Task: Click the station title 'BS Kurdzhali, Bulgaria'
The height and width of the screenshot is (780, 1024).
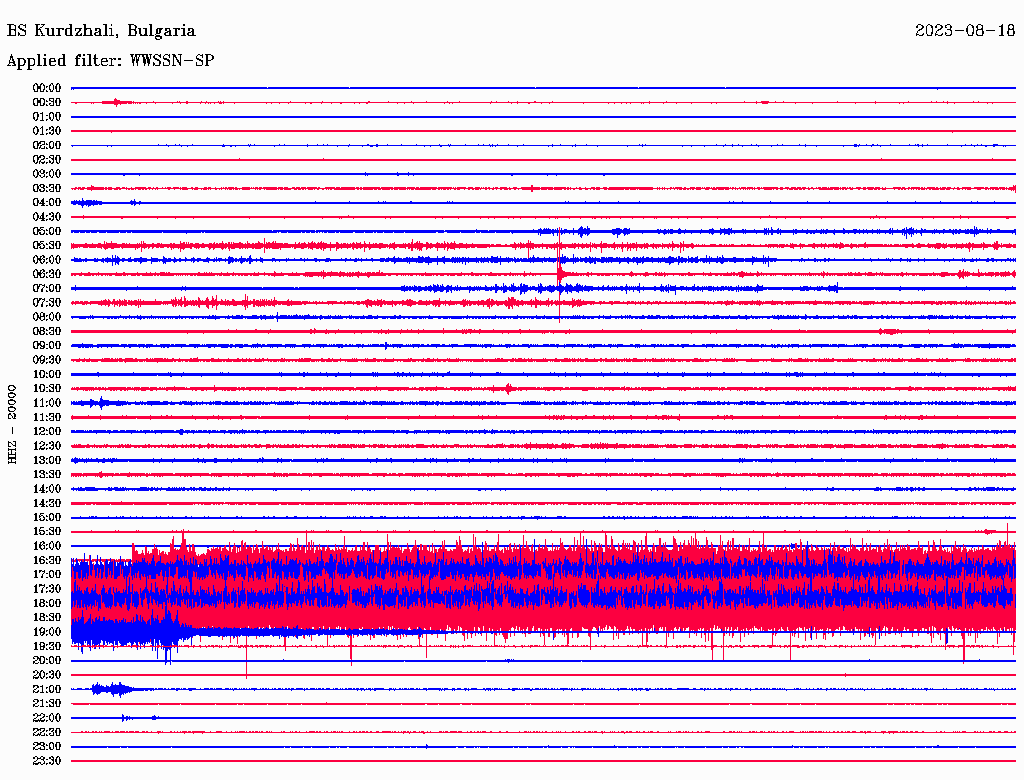Action: (x=101, y=31)
